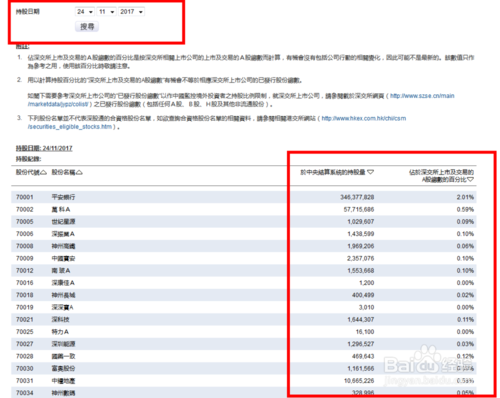Click holding value 1,200
The width and height of the screenshot is (500, 398).
coord(367,283)
